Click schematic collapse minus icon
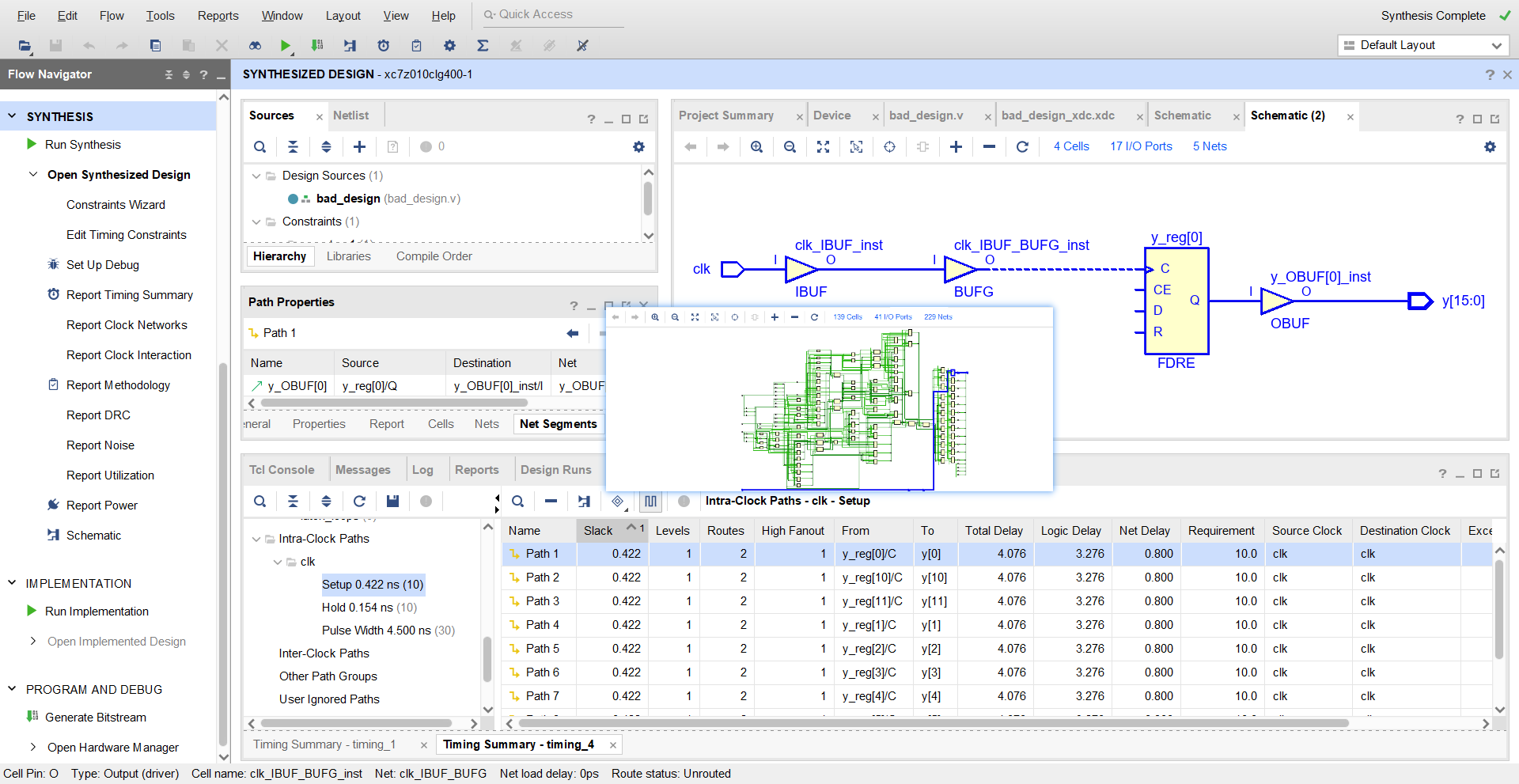1519x784 pixels. 989,146
